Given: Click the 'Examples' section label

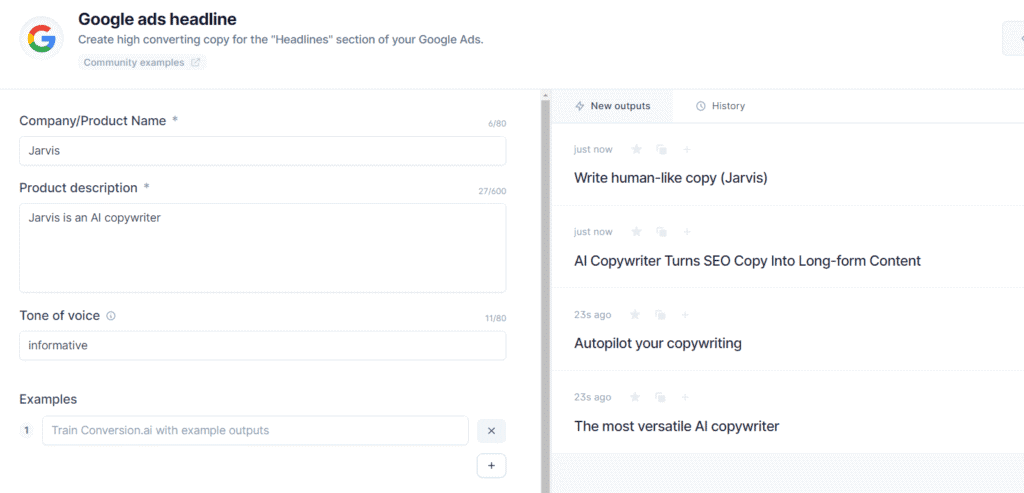Looking at the screenshot, I should point(48,399).
